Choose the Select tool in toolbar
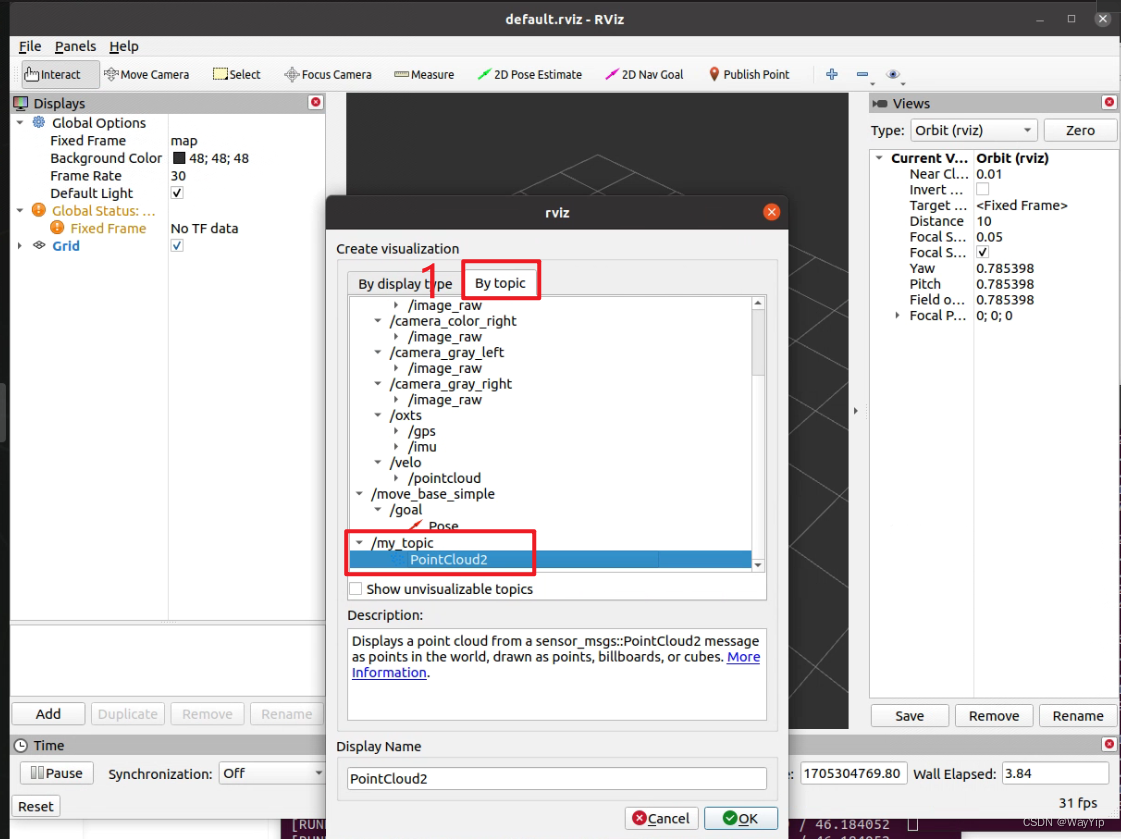1121x839 pixels. pyautogui.click(x=237, y=73)
